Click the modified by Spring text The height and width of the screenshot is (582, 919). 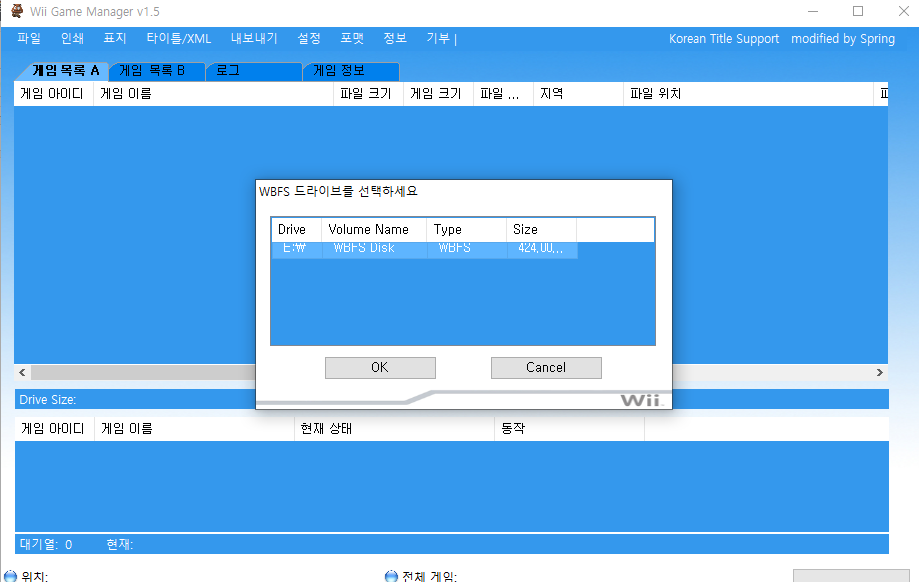point(843,39)
